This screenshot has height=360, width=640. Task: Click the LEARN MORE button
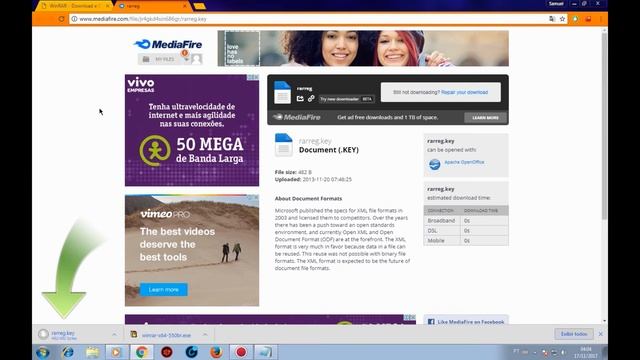coord(485,118)
